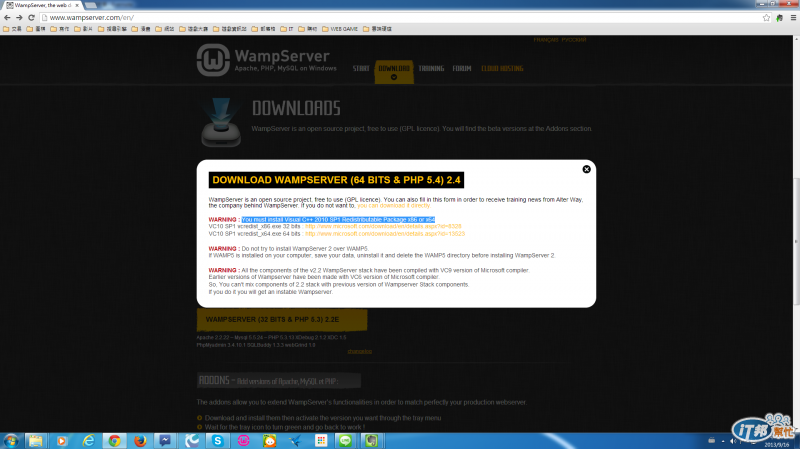The height and width of the screenshot is (449, 800).
Task: Open the blue bird taskbar icon
Action: coord(295,441)
